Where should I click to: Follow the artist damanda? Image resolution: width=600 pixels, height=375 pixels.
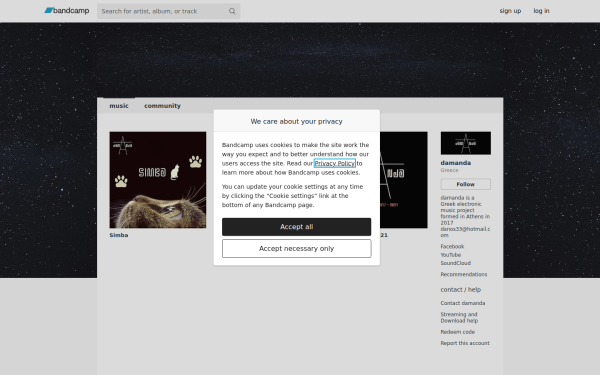coord(466,184)
